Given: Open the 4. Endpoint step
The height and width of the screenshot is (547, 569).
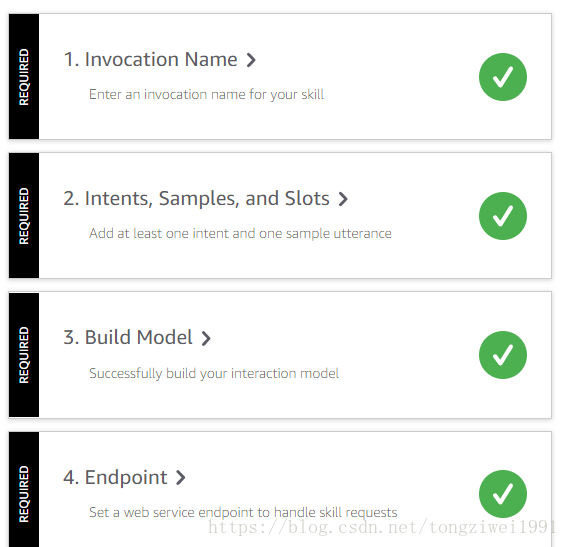Looking at the screenshot, I should point(115,477).
